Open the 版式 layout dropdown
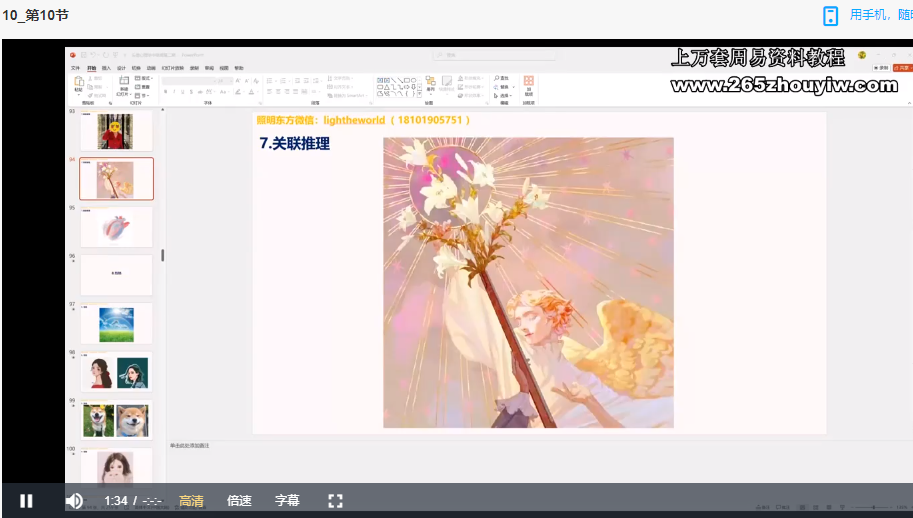913x518 pixels. [144, 78]
